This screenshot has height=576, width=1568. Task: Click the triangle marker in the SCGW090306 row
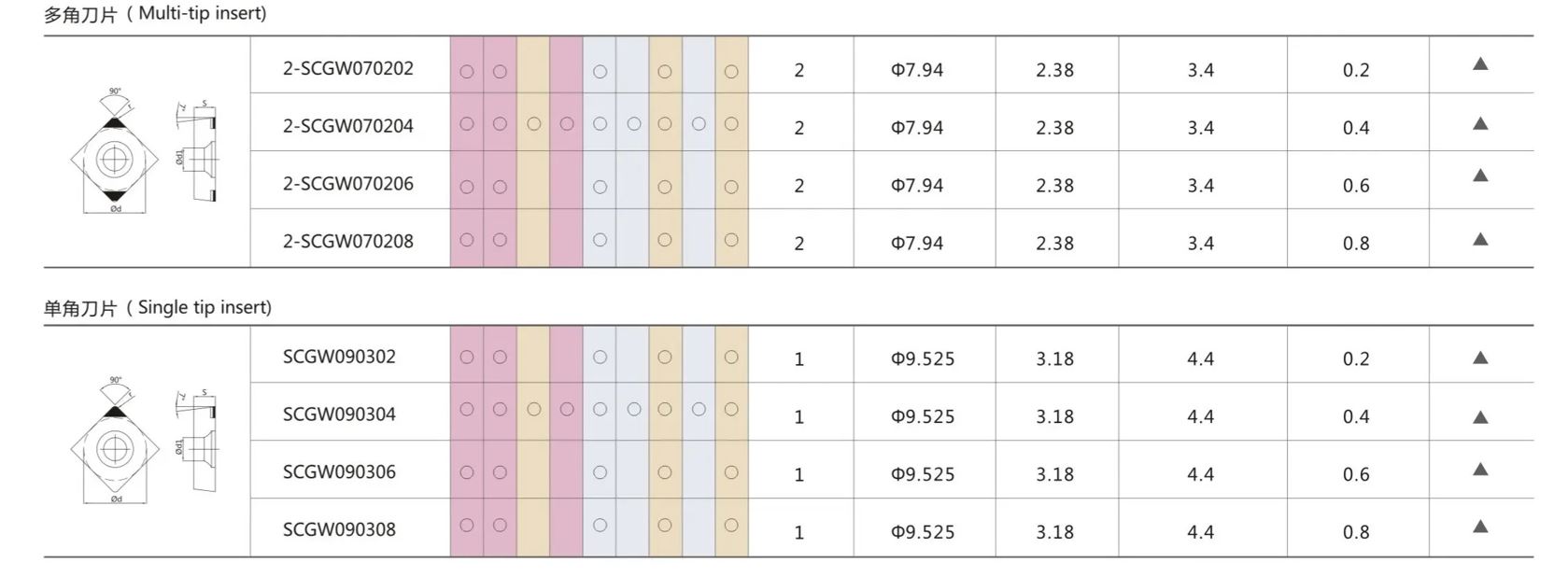[x=1480, y=470]
